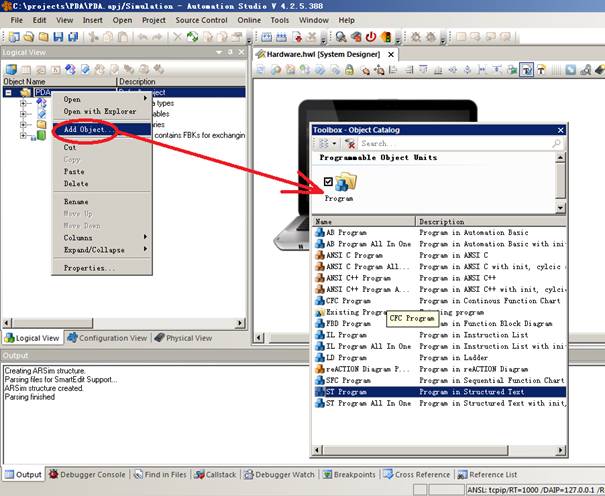
Task: Click the reACTION Diagram Program icon
Action: [x=320, y=369]
